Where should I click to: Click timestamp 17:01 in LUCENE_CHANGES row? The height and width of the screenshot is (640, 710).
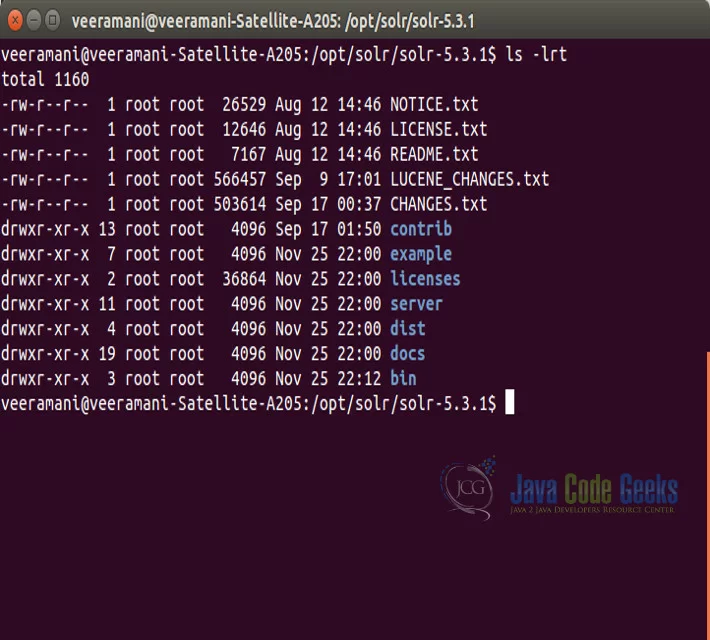coord(359,179)
